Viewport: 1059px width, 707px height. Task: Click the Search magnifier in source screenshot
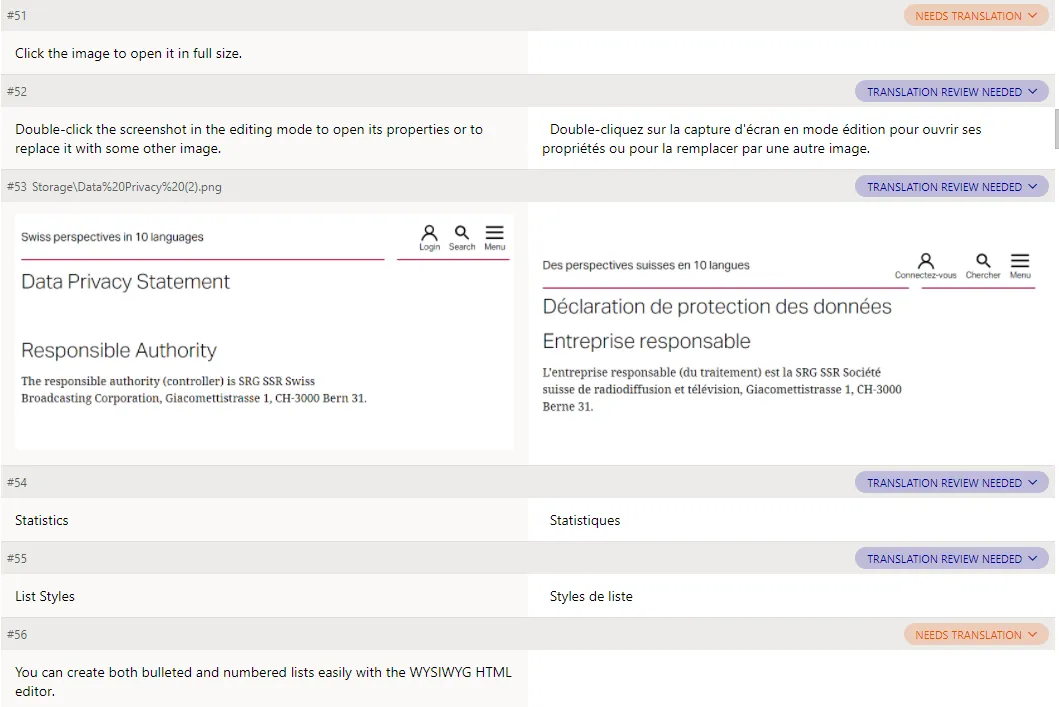pos(462,233)
